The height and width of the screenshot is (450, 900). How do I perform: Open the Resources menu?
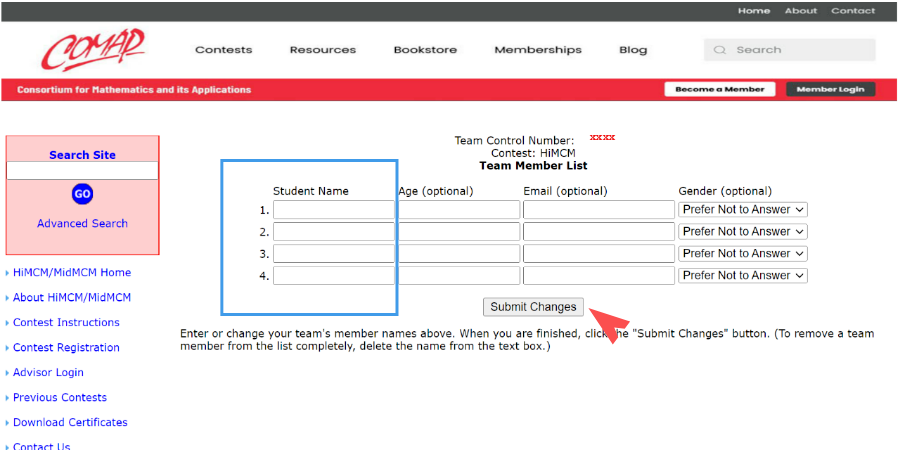point(323,50)
